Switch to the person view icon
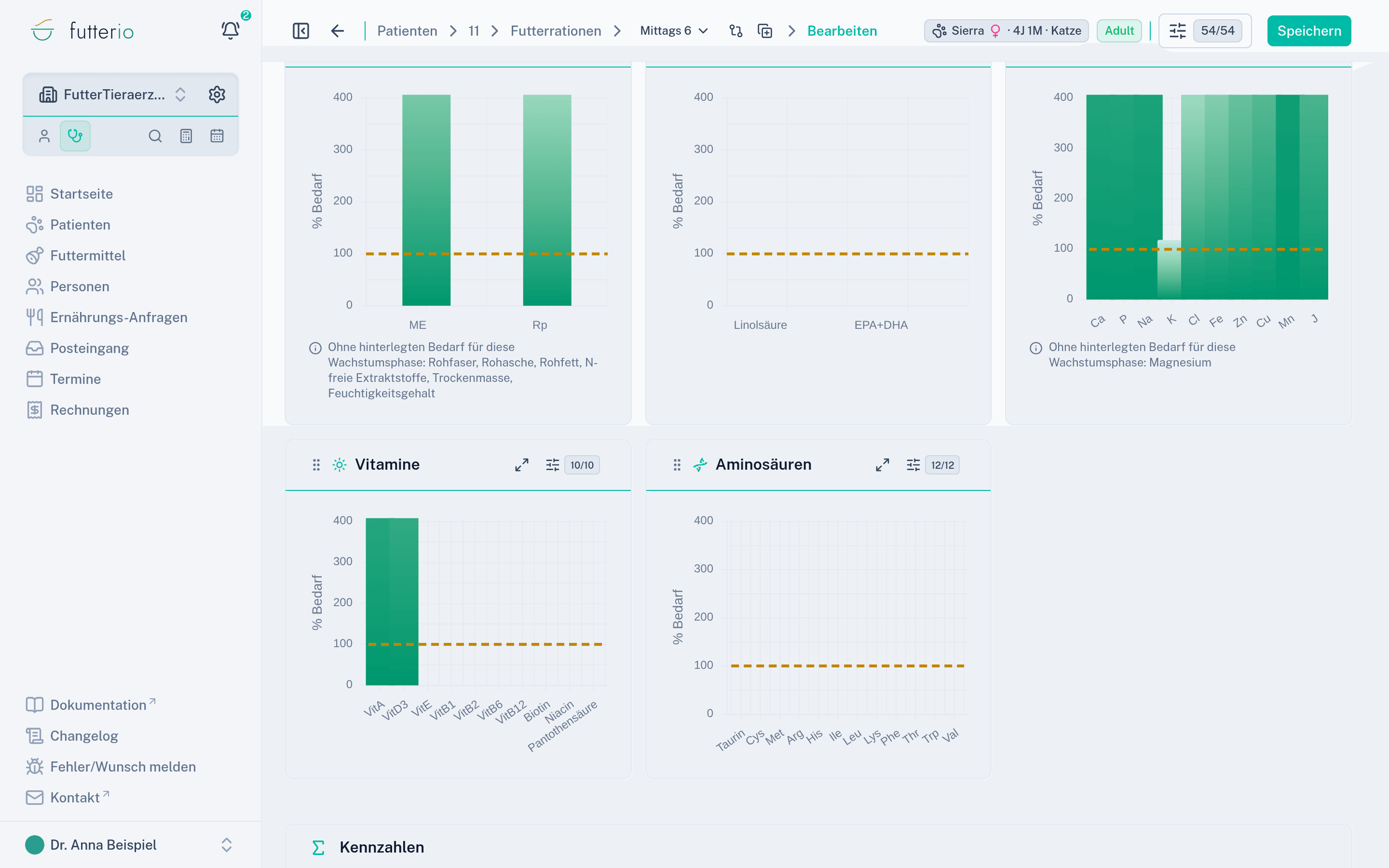 (44, 136)
